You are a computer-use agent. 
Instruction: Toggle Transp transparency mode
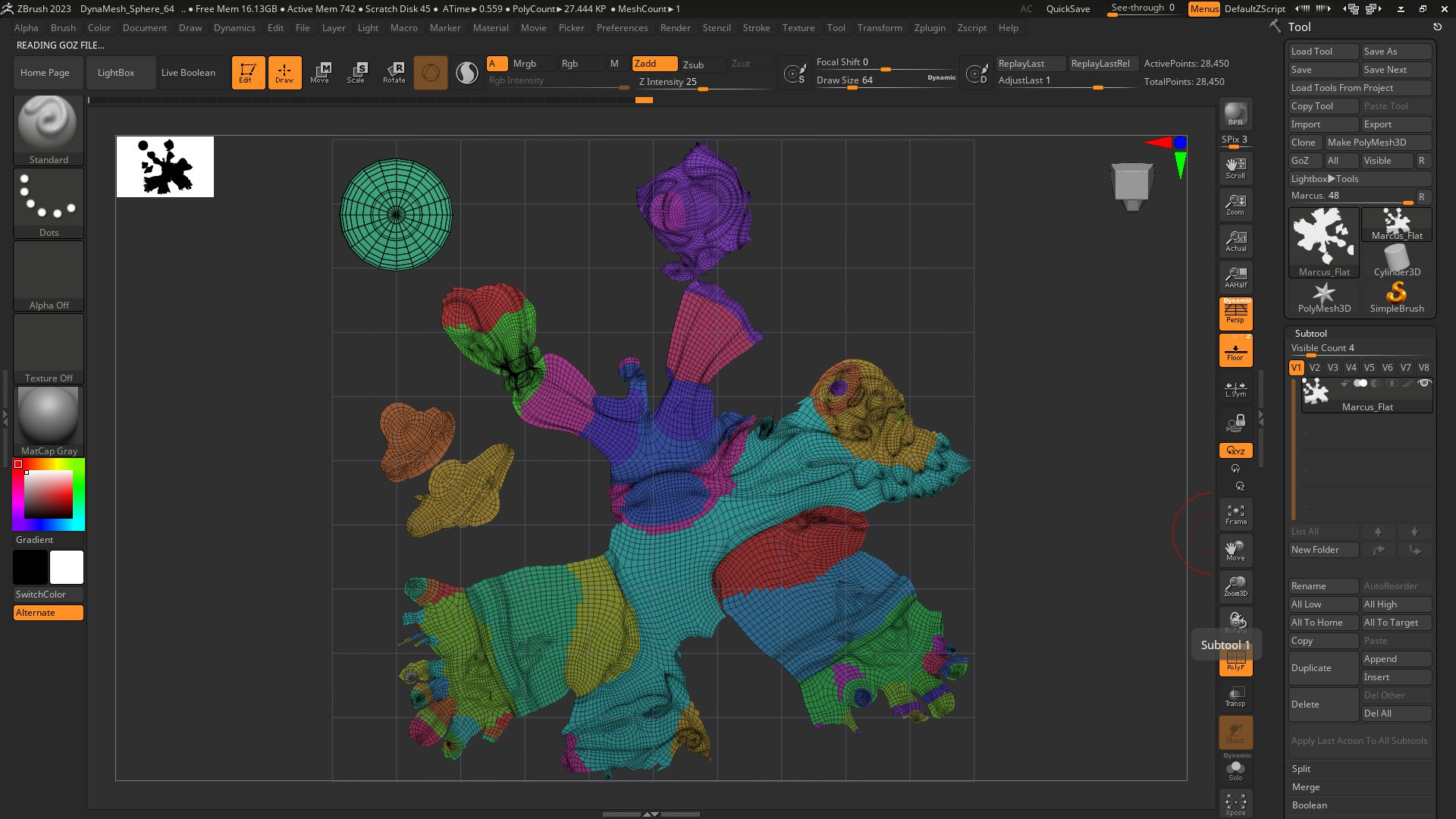[1235, 696]
